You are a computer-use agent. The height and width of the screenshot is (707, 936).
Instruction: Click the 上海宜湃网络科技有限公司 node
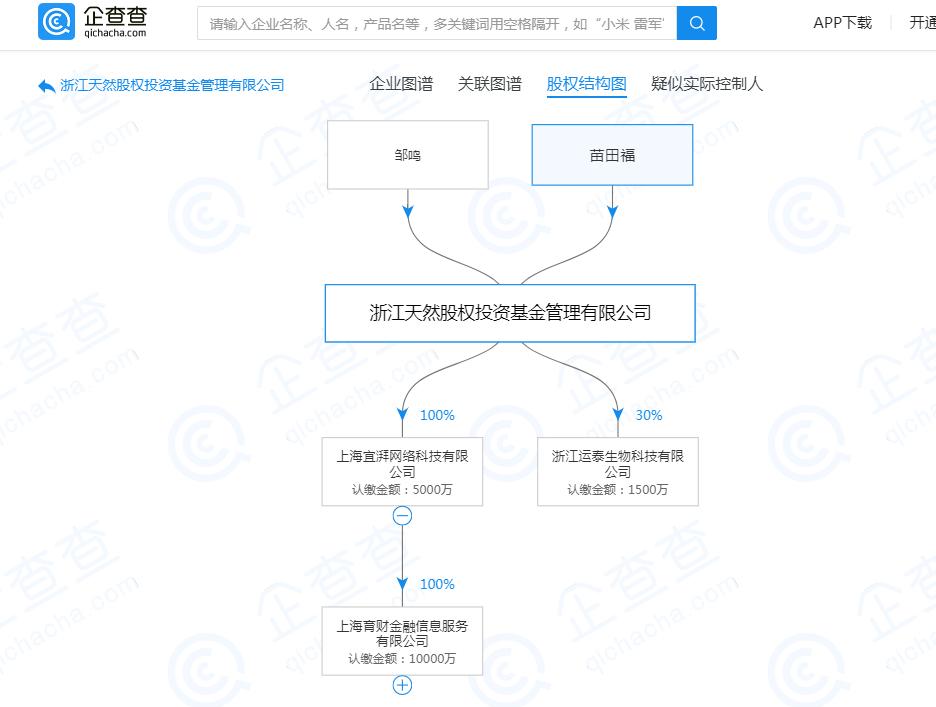click(x=402, y=470)
